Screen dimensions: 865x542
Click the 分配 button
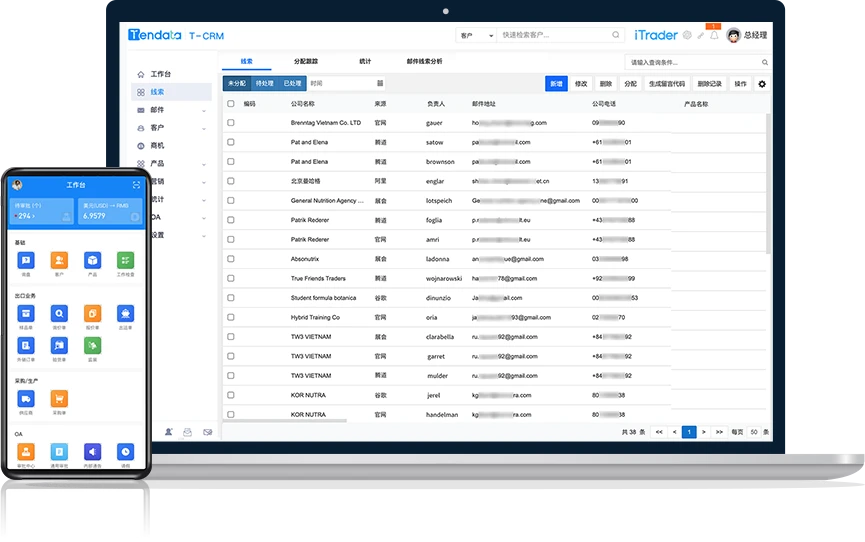point(631,84)
